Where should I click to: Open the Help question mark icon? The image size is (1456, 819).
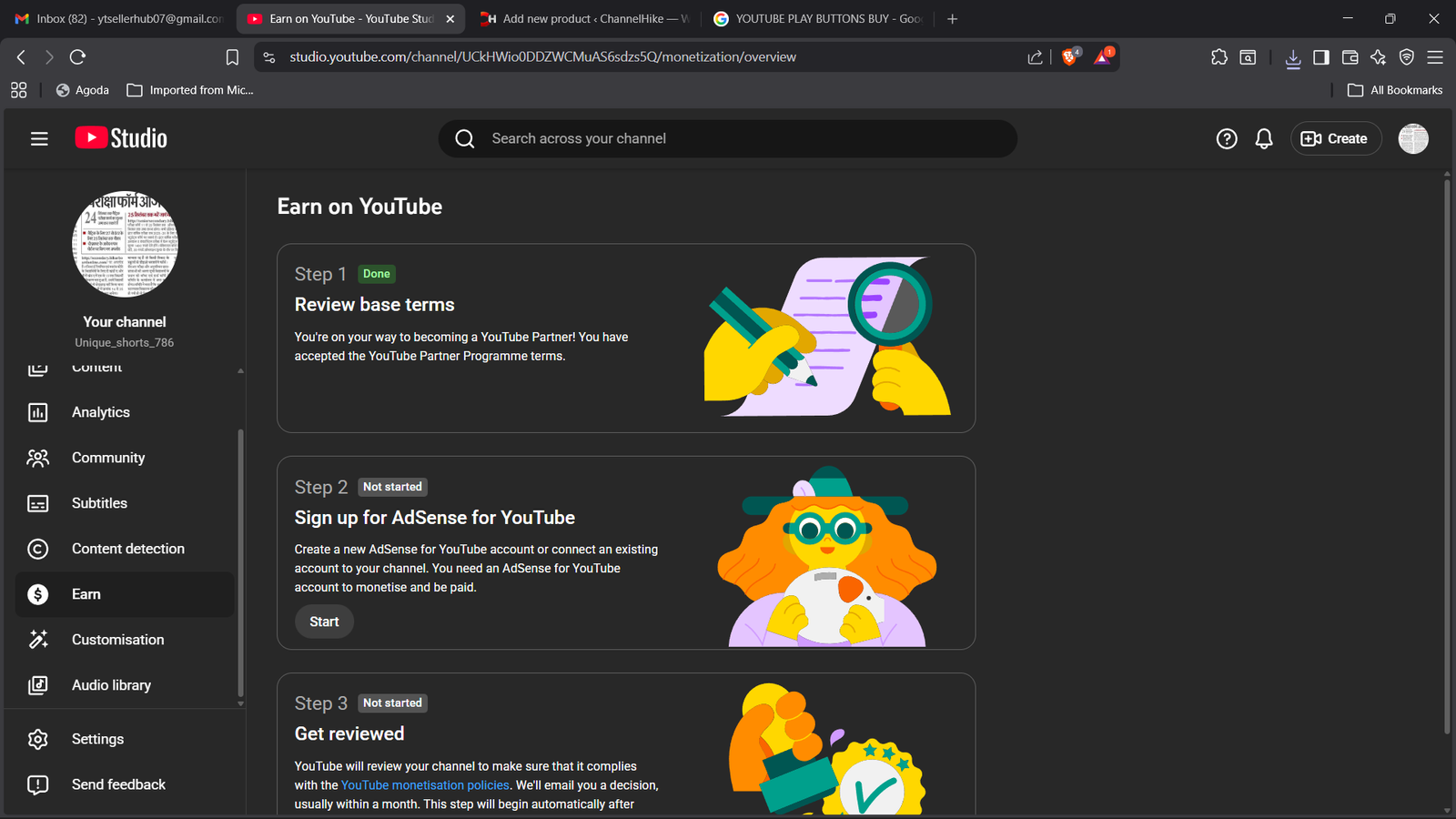tap(1226, 138)
